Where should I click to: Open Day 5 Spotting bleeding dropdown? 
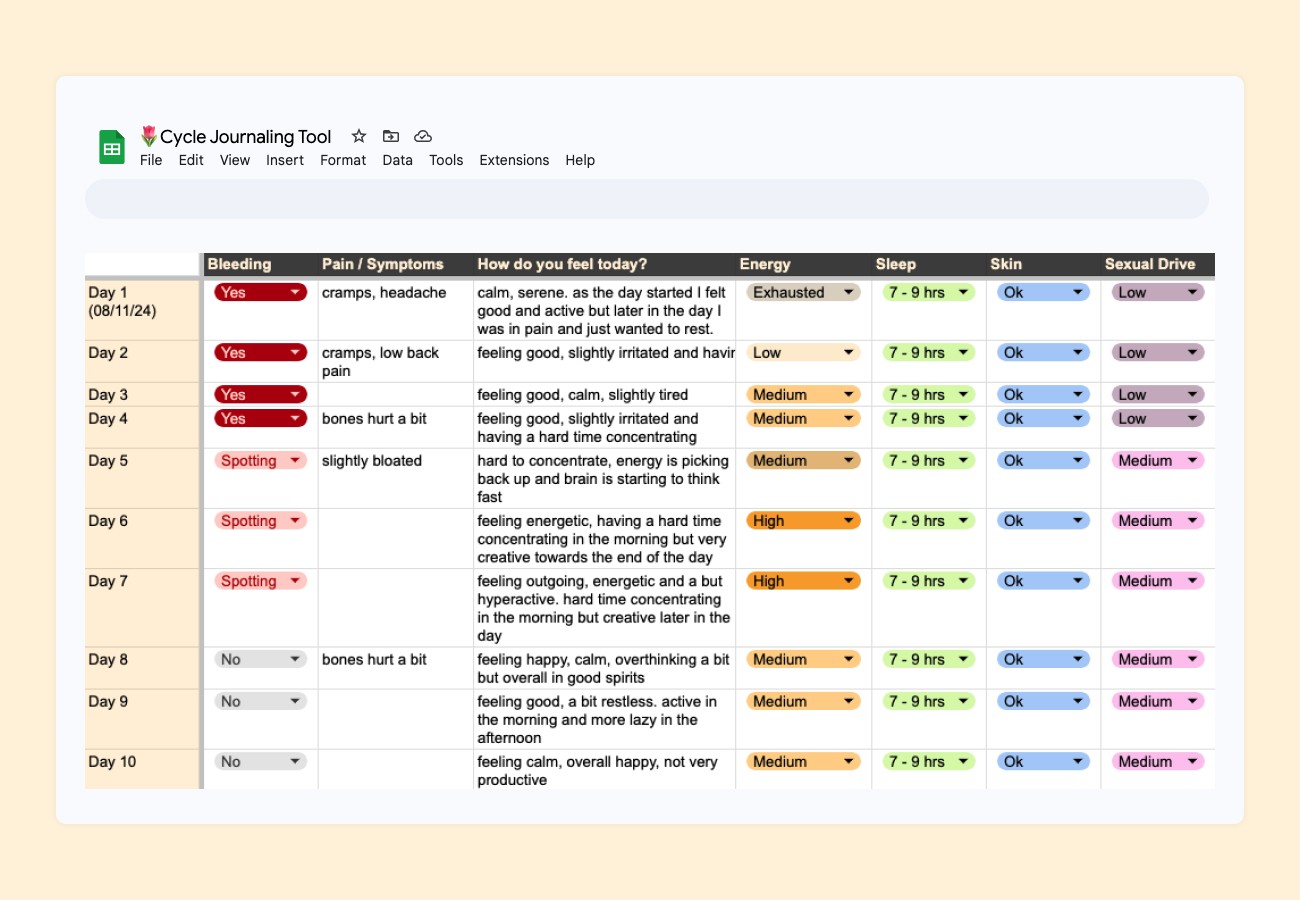point(261,460)
